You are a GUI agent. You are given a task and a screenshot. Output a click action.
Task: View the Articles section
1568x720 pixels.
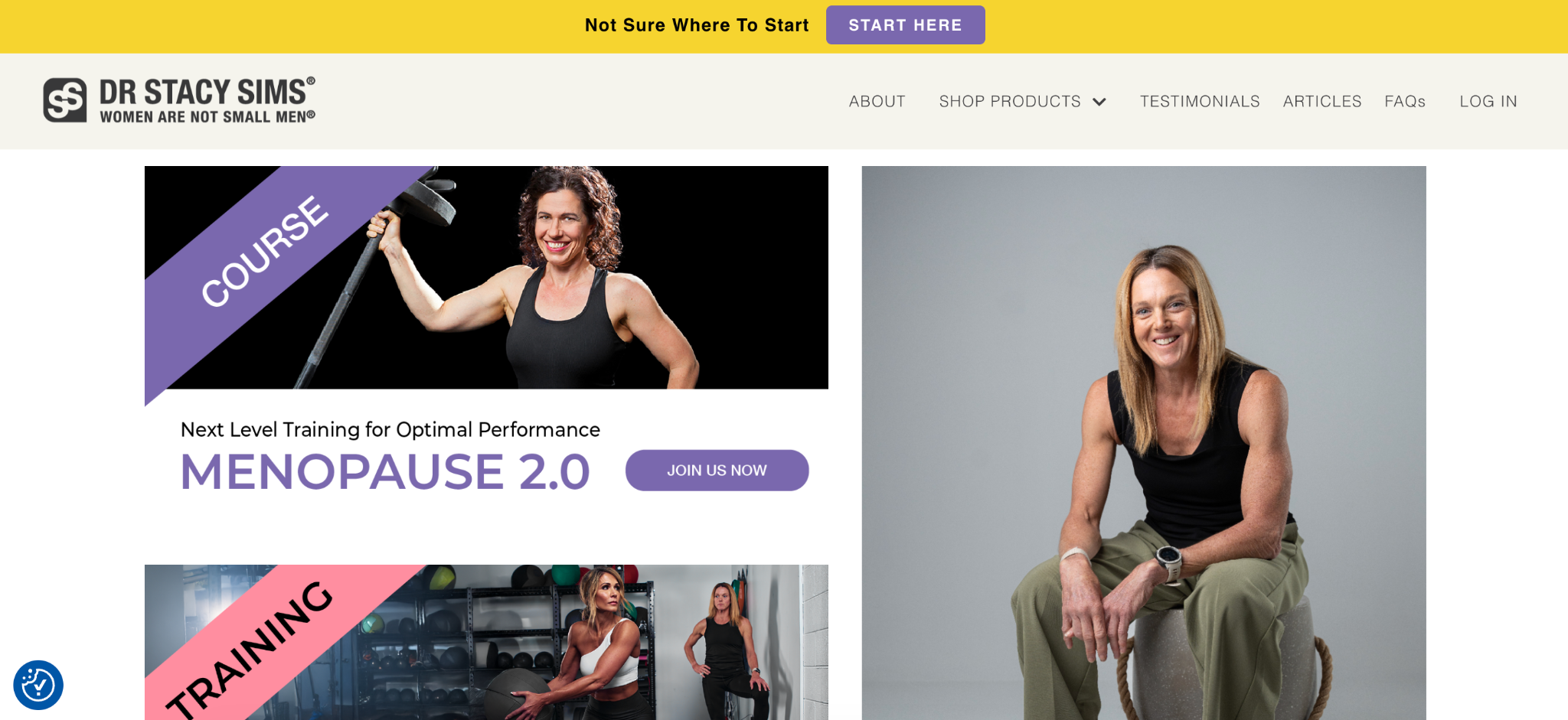tap(1322, 101)
